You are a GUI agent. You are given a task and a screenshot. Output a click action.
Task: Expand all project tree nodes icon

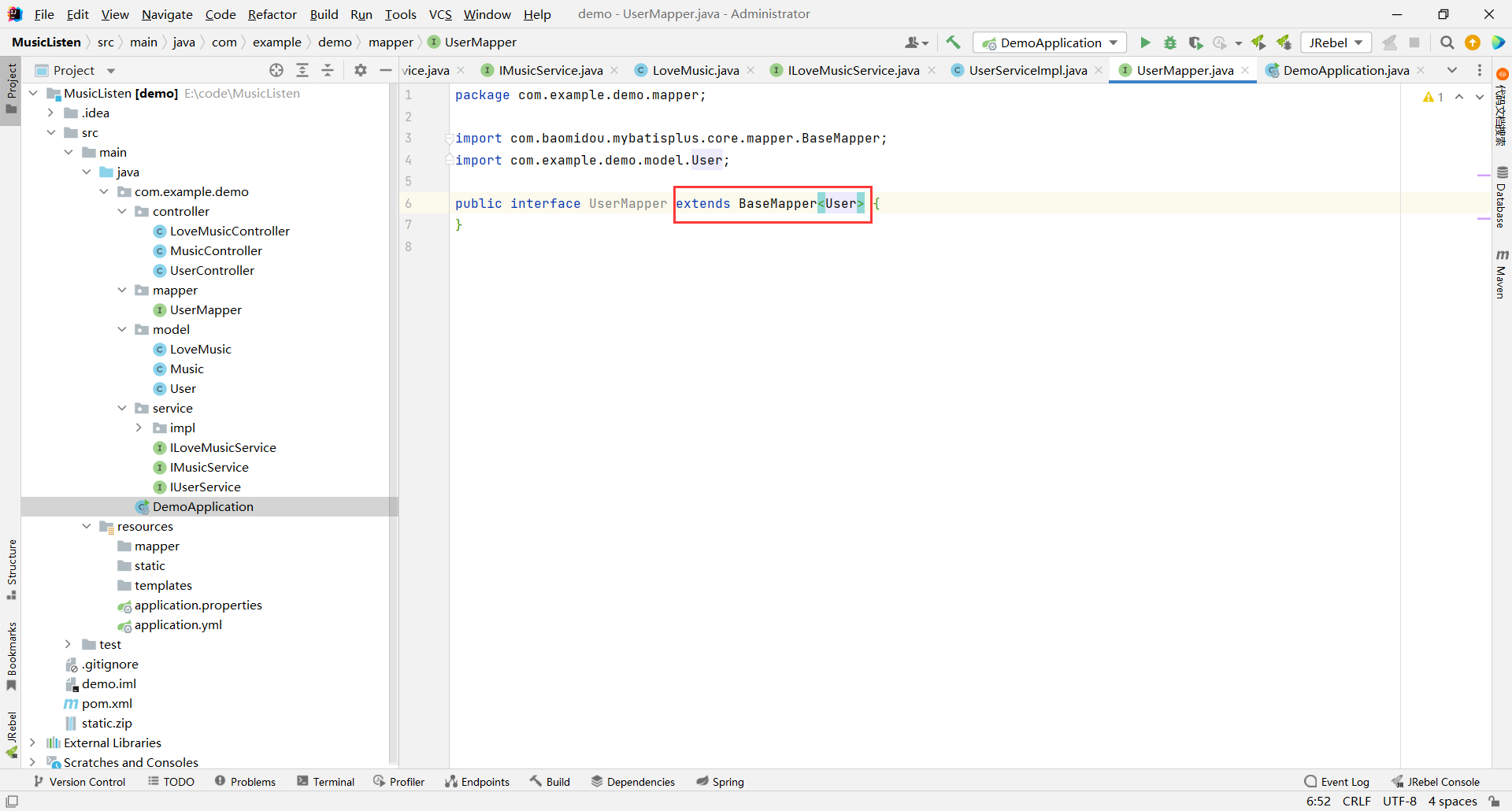point(302,70)
